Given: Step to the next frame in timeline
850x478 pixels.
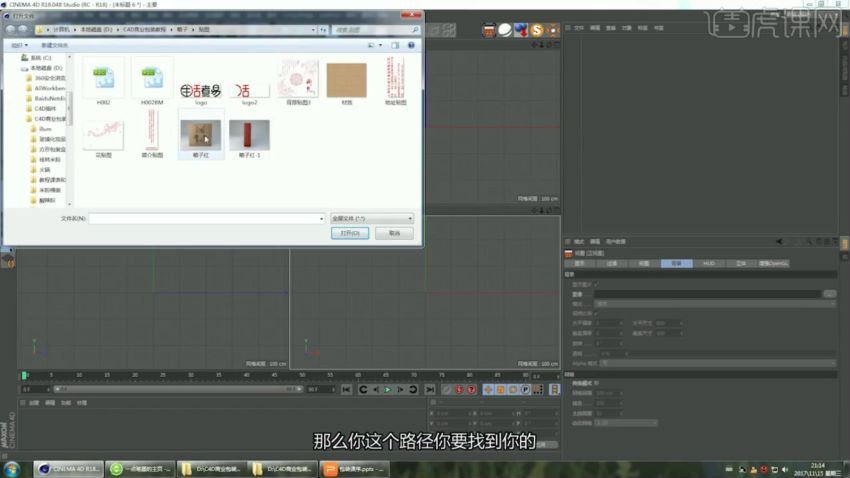Looking at the screenshot, I should pyautogui.click(x=400, y=389).
